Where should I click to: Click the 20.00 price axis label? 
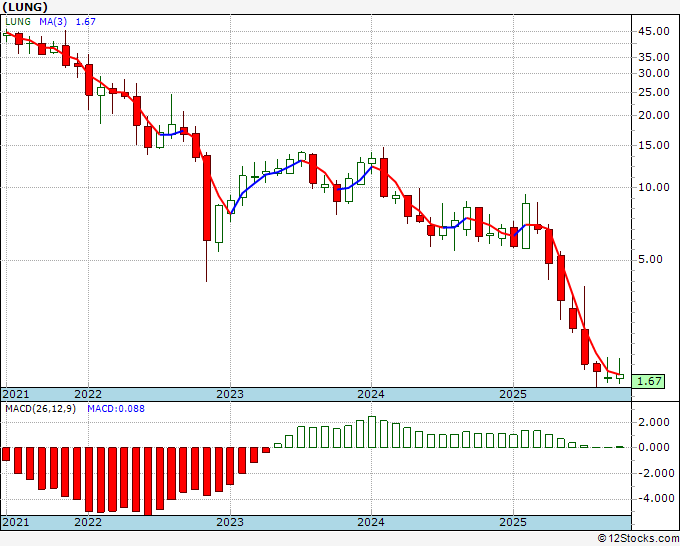pyautogui.click(x=654, y=115)
